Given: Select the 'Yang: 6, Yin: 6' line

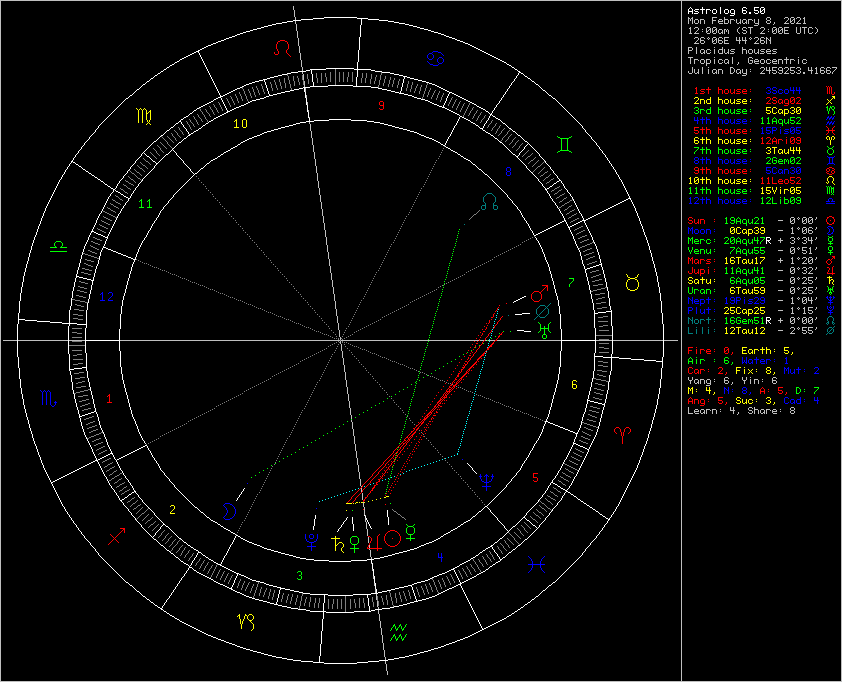Looking at the screenshot, I should pyautogui.click(x=732, y=381).
